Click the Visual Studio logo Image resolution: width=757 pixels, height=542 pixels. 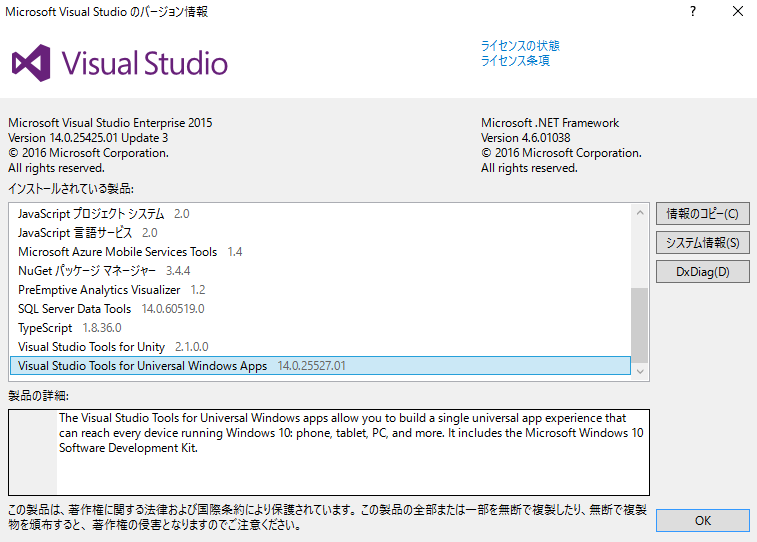[x=120, y=63]
